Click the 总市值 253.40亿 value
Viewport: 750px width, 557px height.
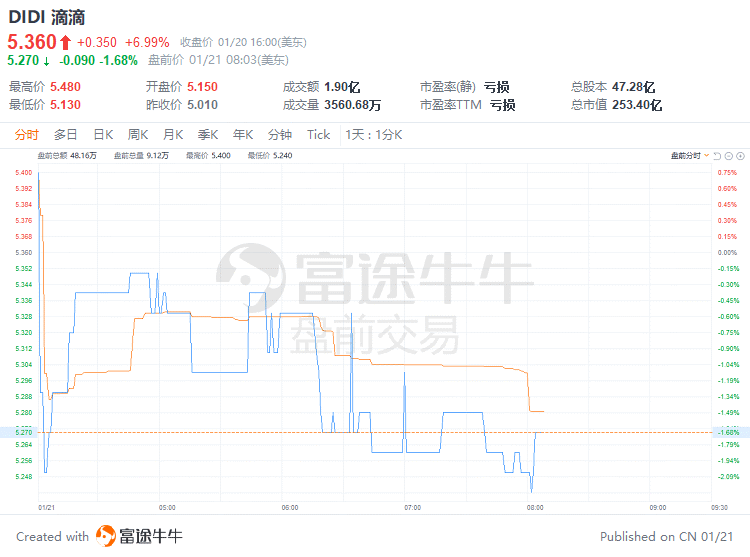637,104
